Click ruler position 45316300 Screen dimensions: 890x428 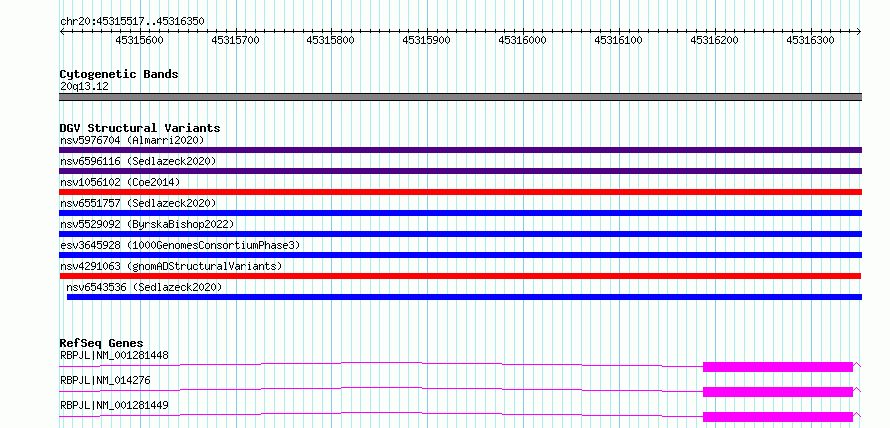click(x=811, y=40)
